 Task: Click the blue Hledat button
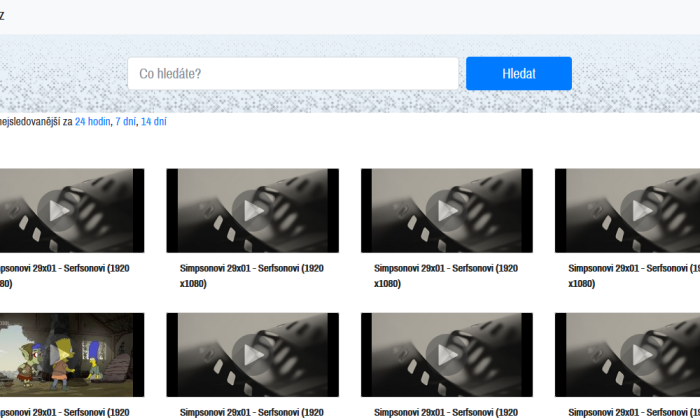(519, 74)
